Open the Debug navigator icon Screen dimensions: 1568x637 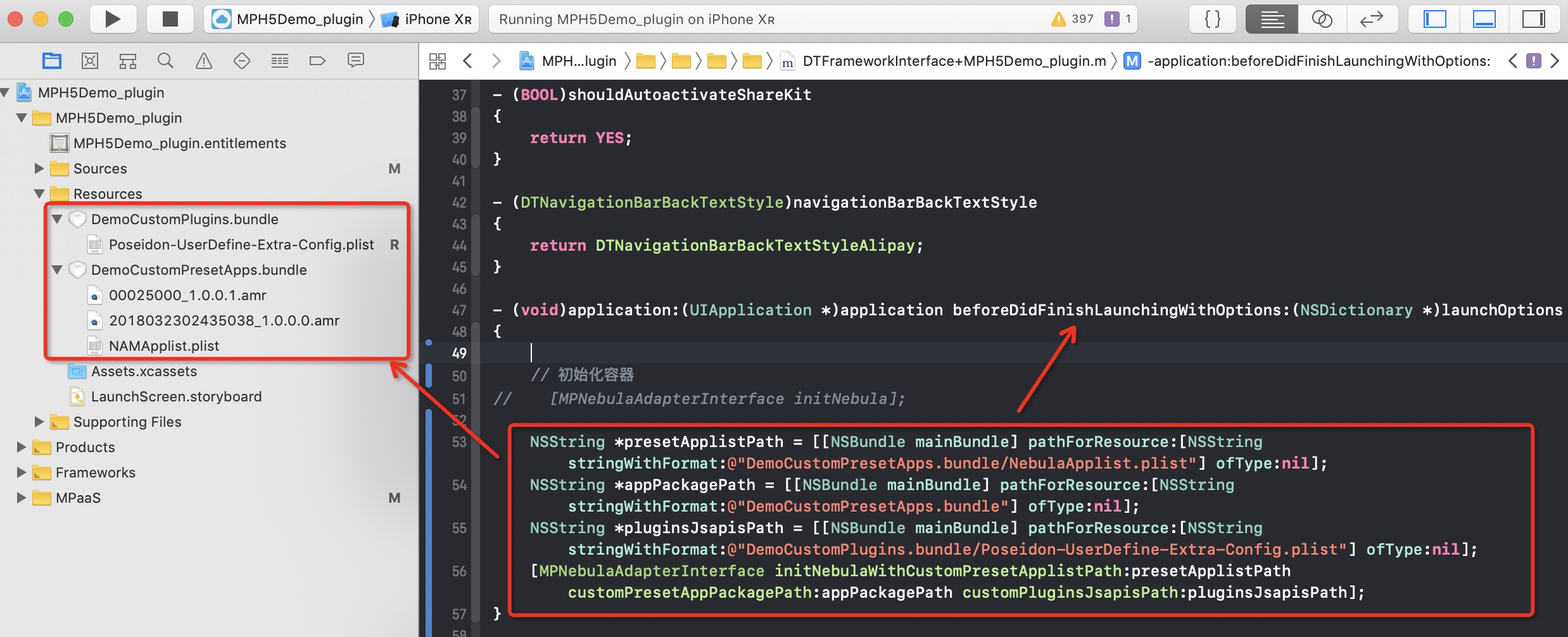pos(279,61)
